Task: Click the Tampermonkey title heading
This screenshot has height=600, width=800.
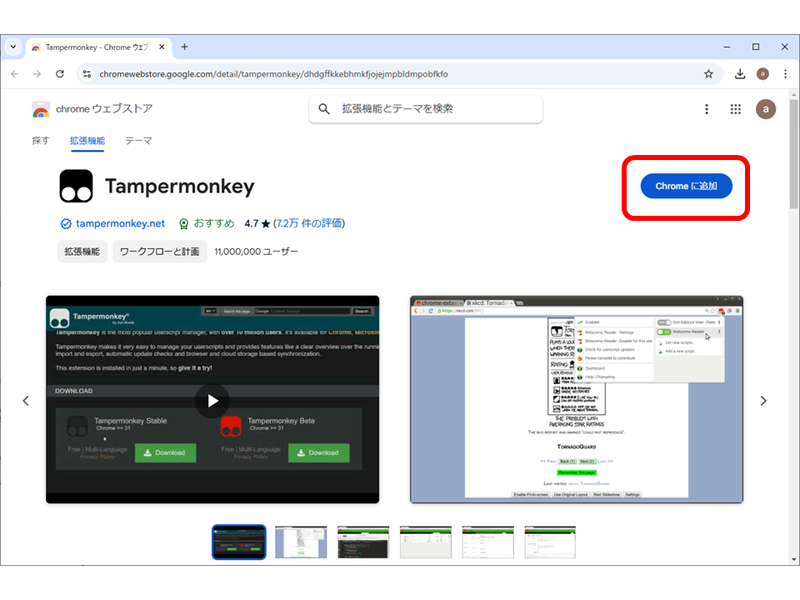Action: click(x=180, y=186)
